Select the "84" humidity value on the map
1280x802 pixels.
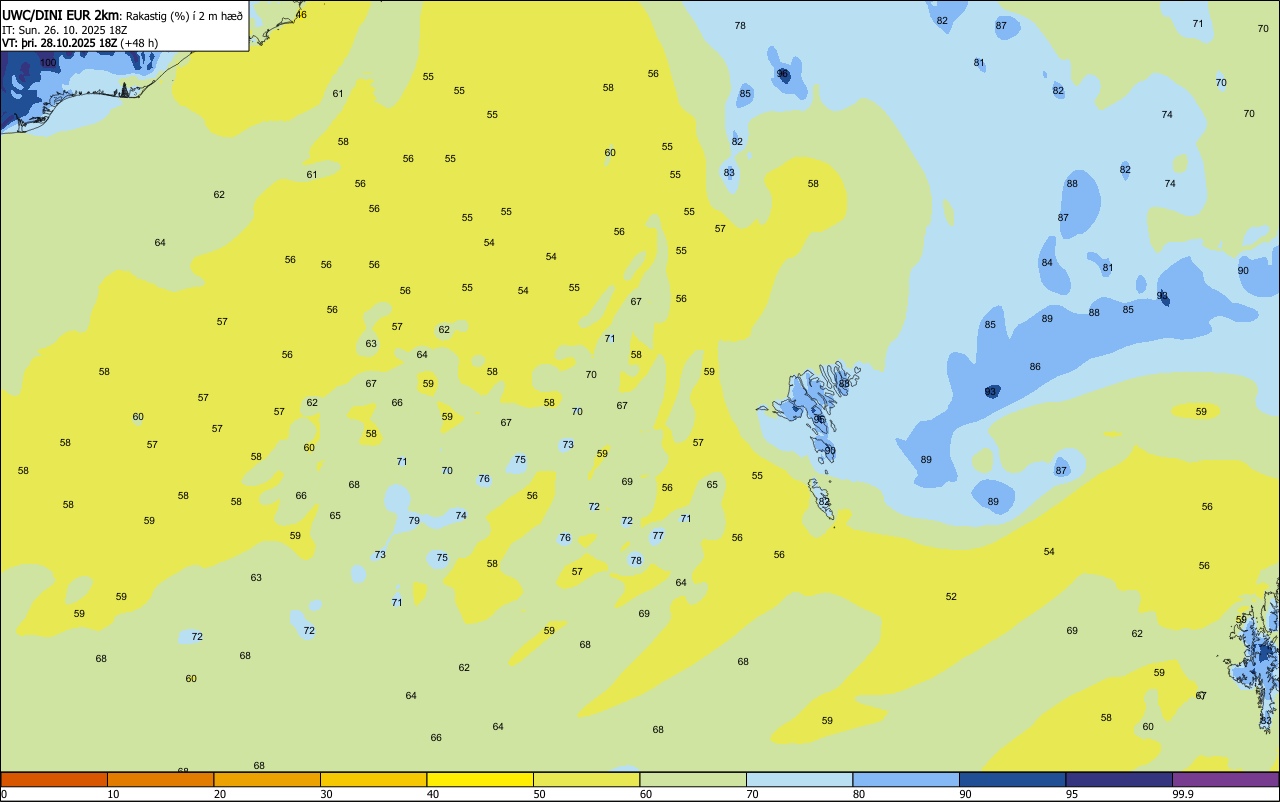point(1047,263)
